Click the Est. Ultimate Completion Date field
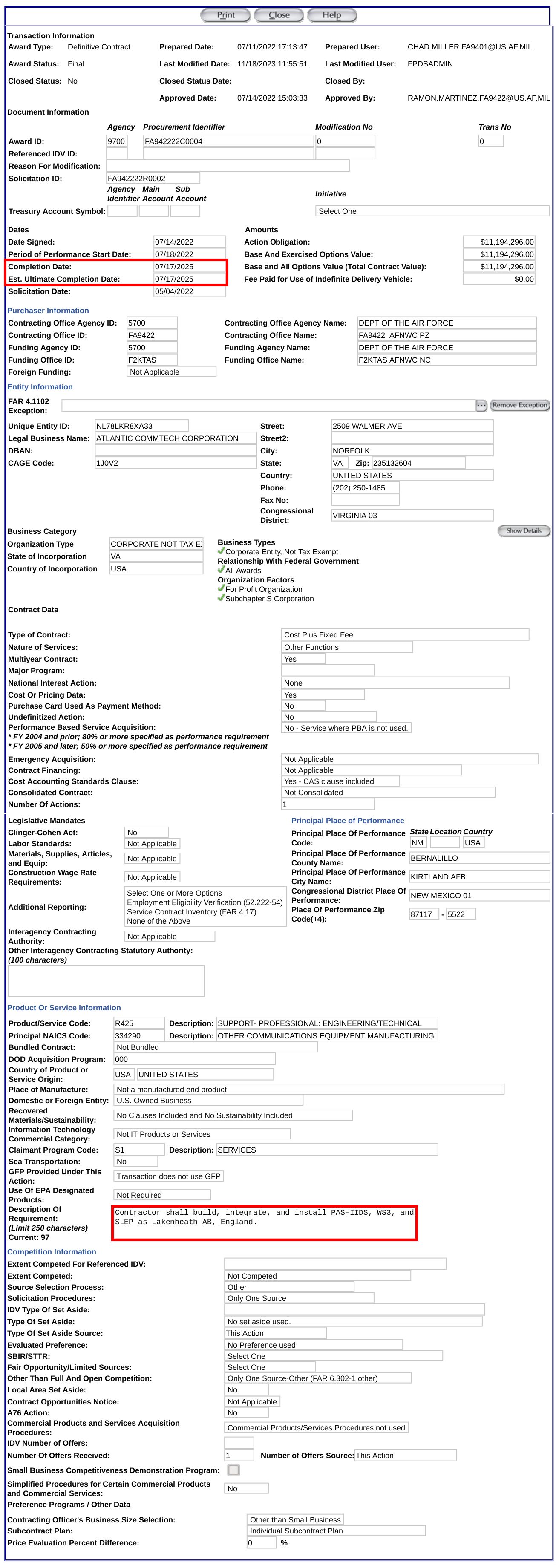559x1568 pixels. pyautogui.click(x=189, y=279)
